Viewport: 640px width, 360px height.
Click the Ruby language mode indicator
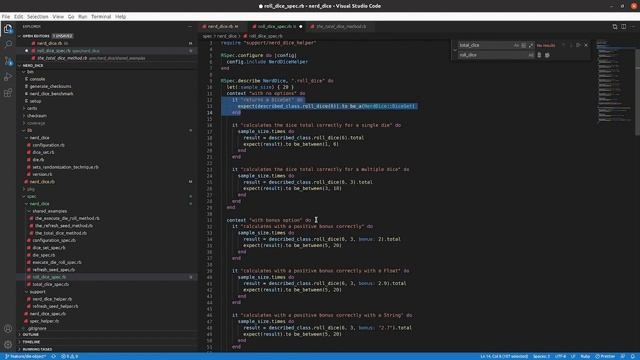[x=585, y=356]
